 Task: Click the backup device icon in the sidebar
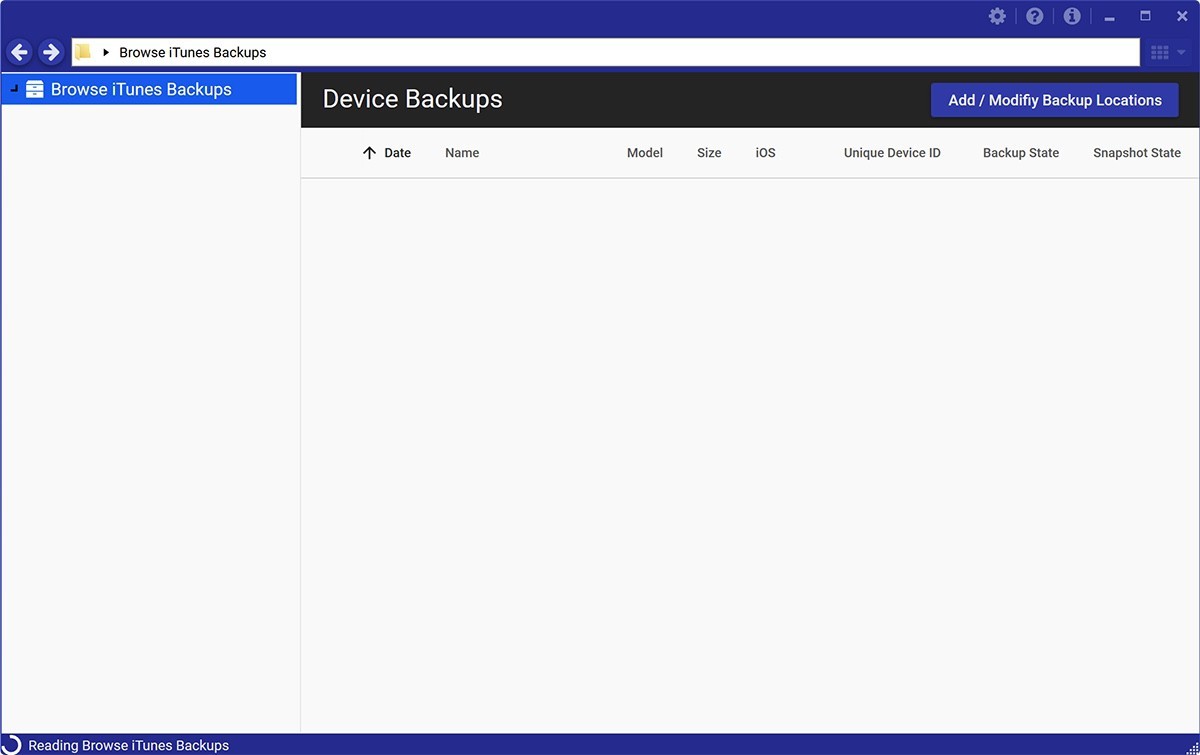(35, 89)
